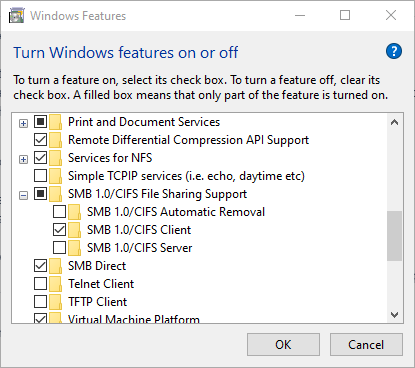Uncheck the SMB 1.0/CIFS Client checkbox
Viewport: 415px width, 368px height.
click(59, 230)
